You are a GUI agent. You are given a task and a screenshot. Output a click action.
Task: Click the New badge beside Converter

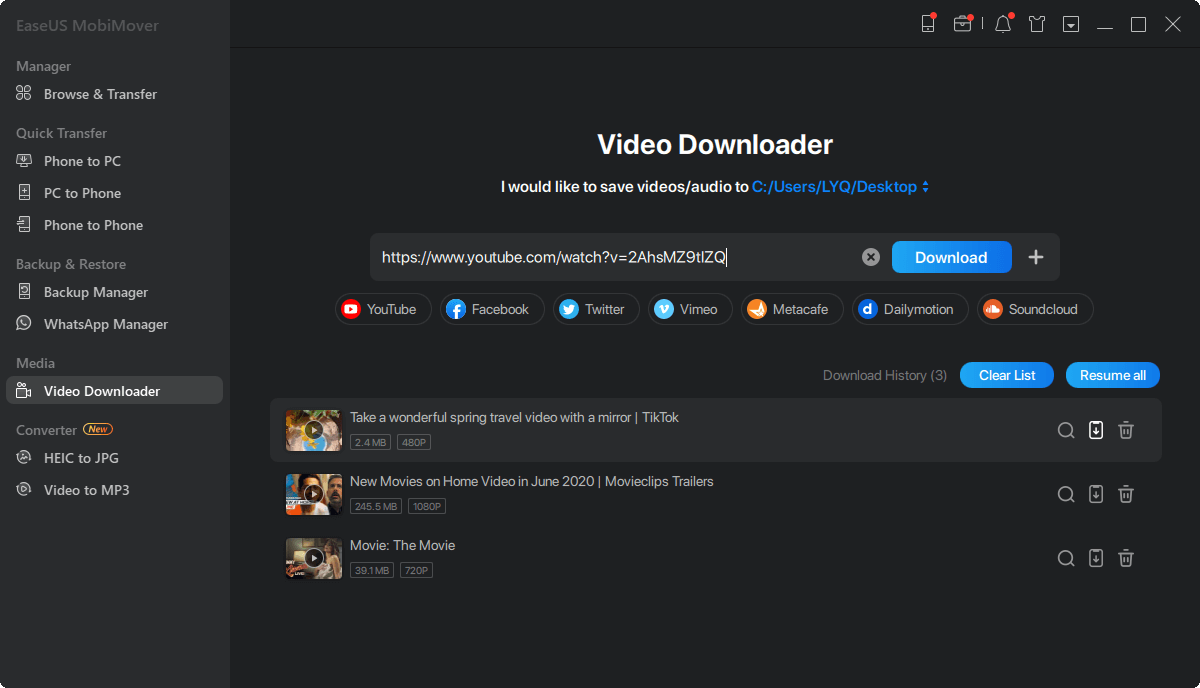coord(98,429)
